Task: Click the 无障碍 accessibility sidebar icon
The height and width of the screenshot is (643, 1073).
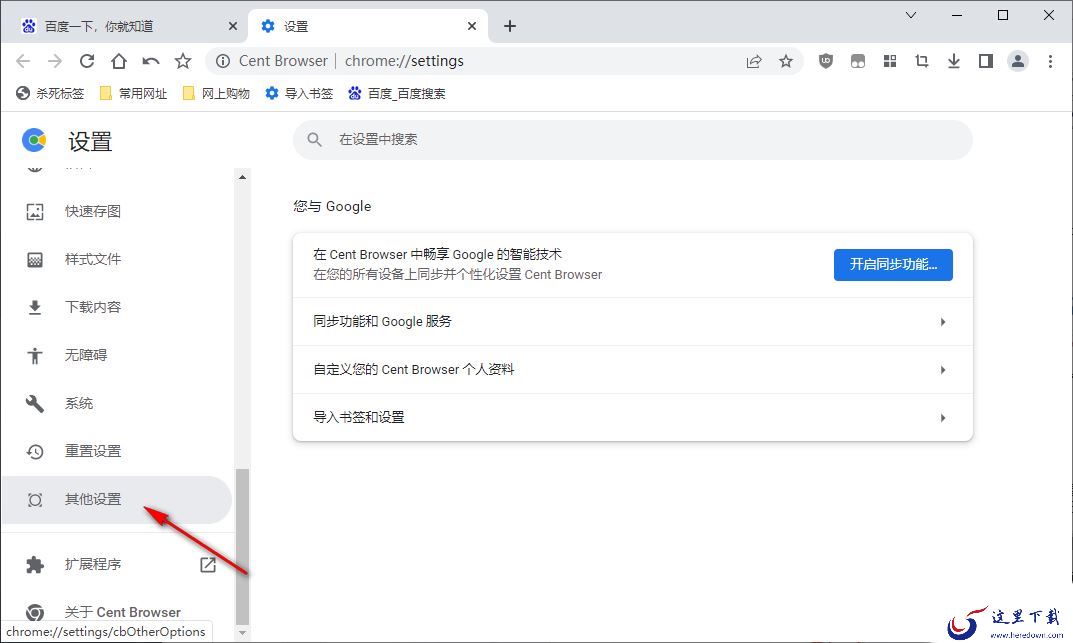Action: pos(35,356)
